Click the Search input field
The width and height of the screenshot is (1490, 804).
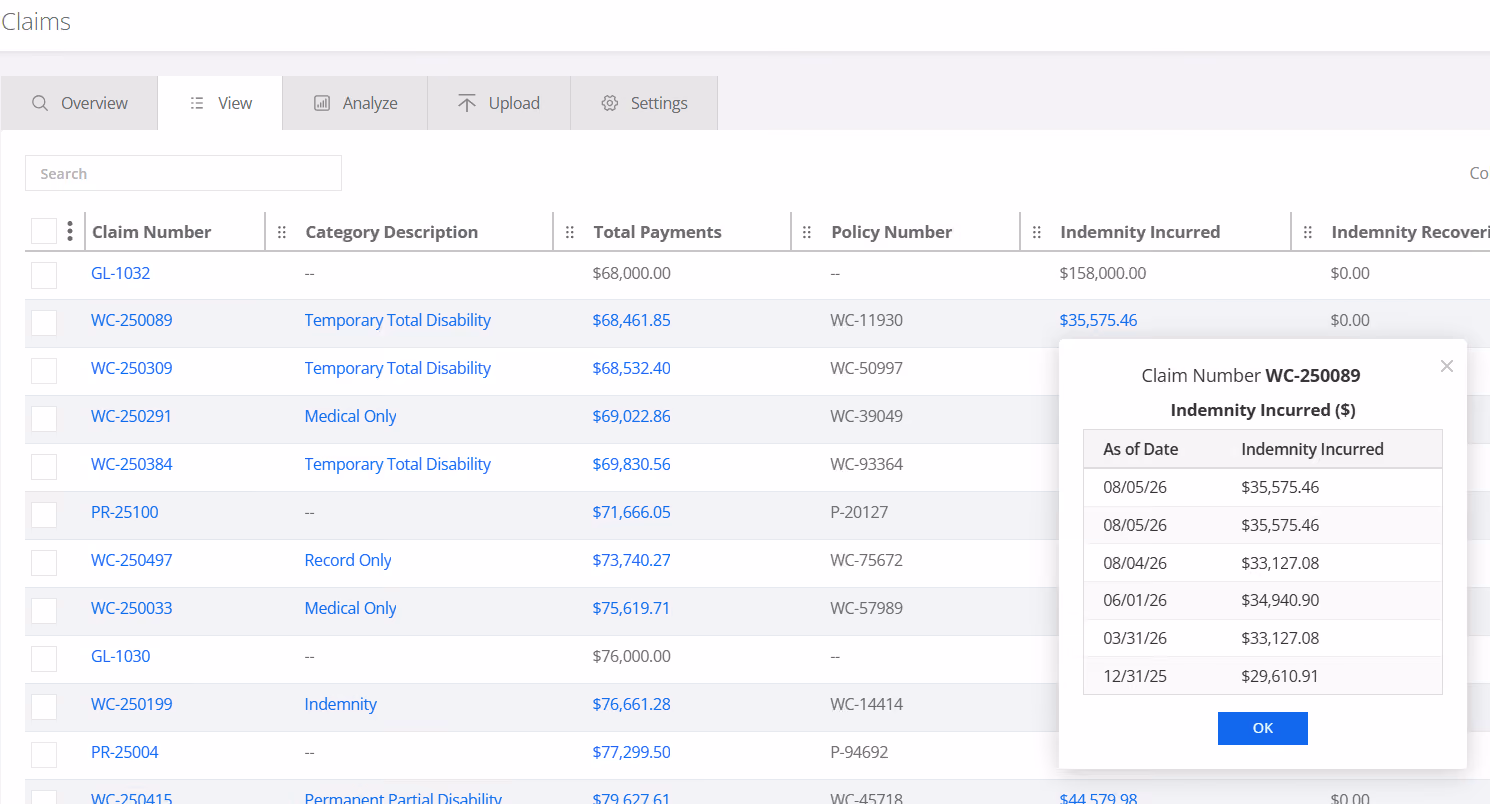pos(183,173)
